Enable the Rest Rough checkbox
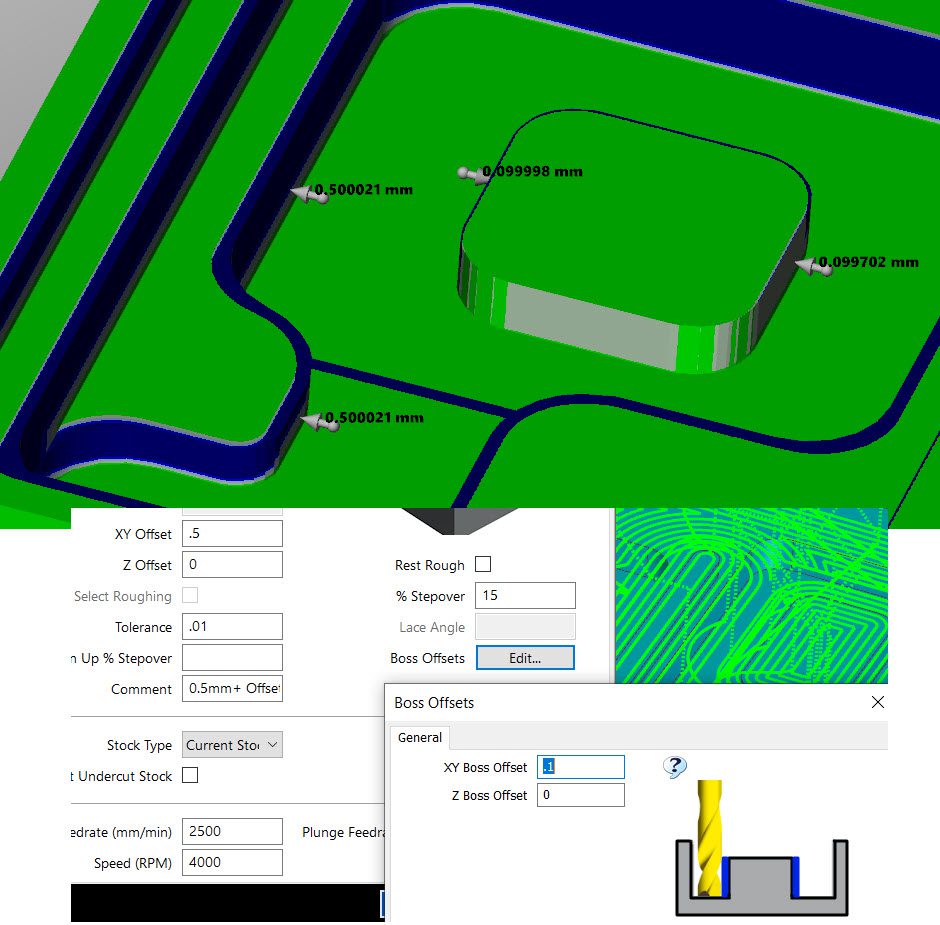 tap(483, 565)
